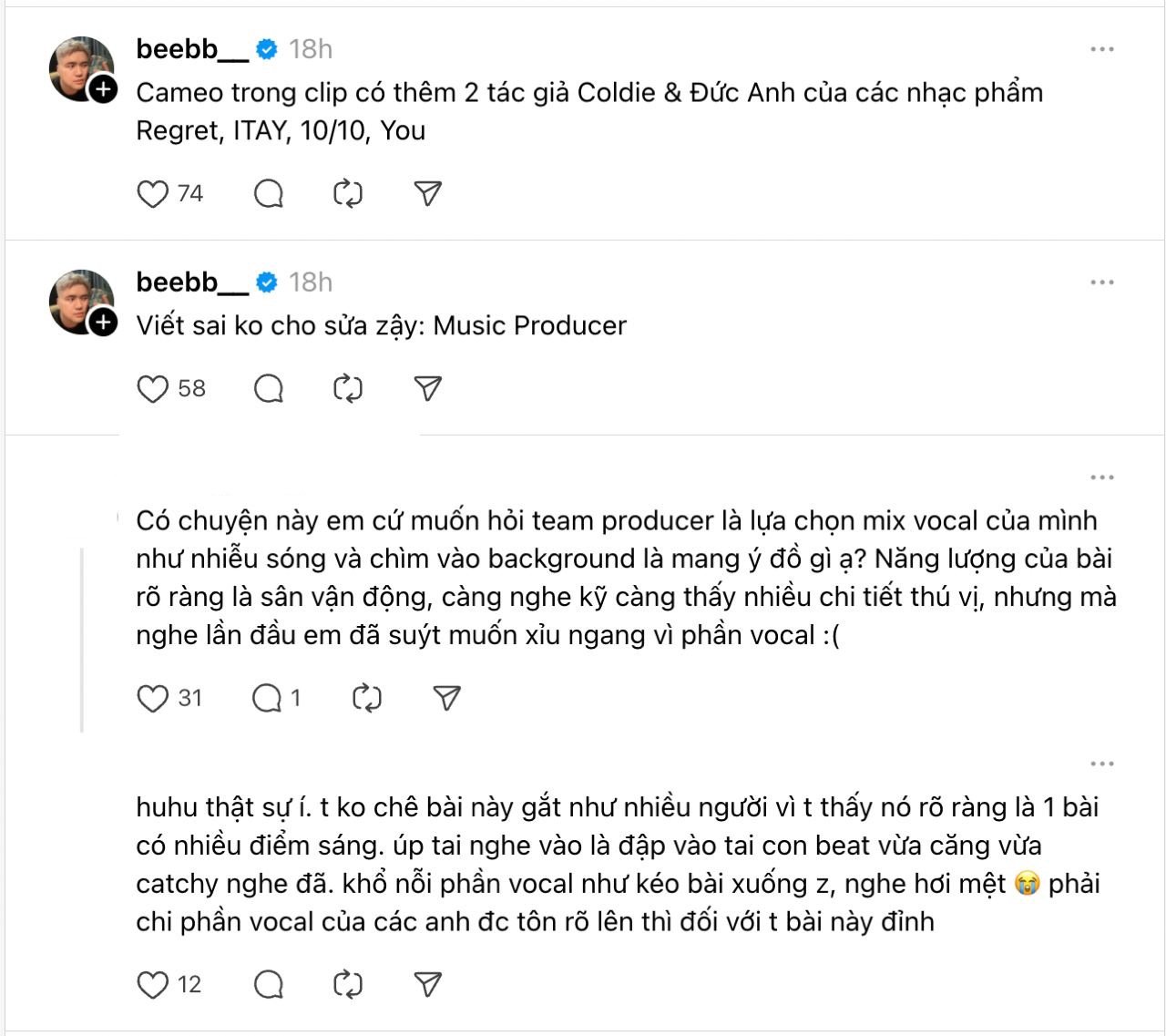Viewport: 1166px width, 1036px height.
Task: Share the Cameo trong clip post
Action: coord(428,194)
